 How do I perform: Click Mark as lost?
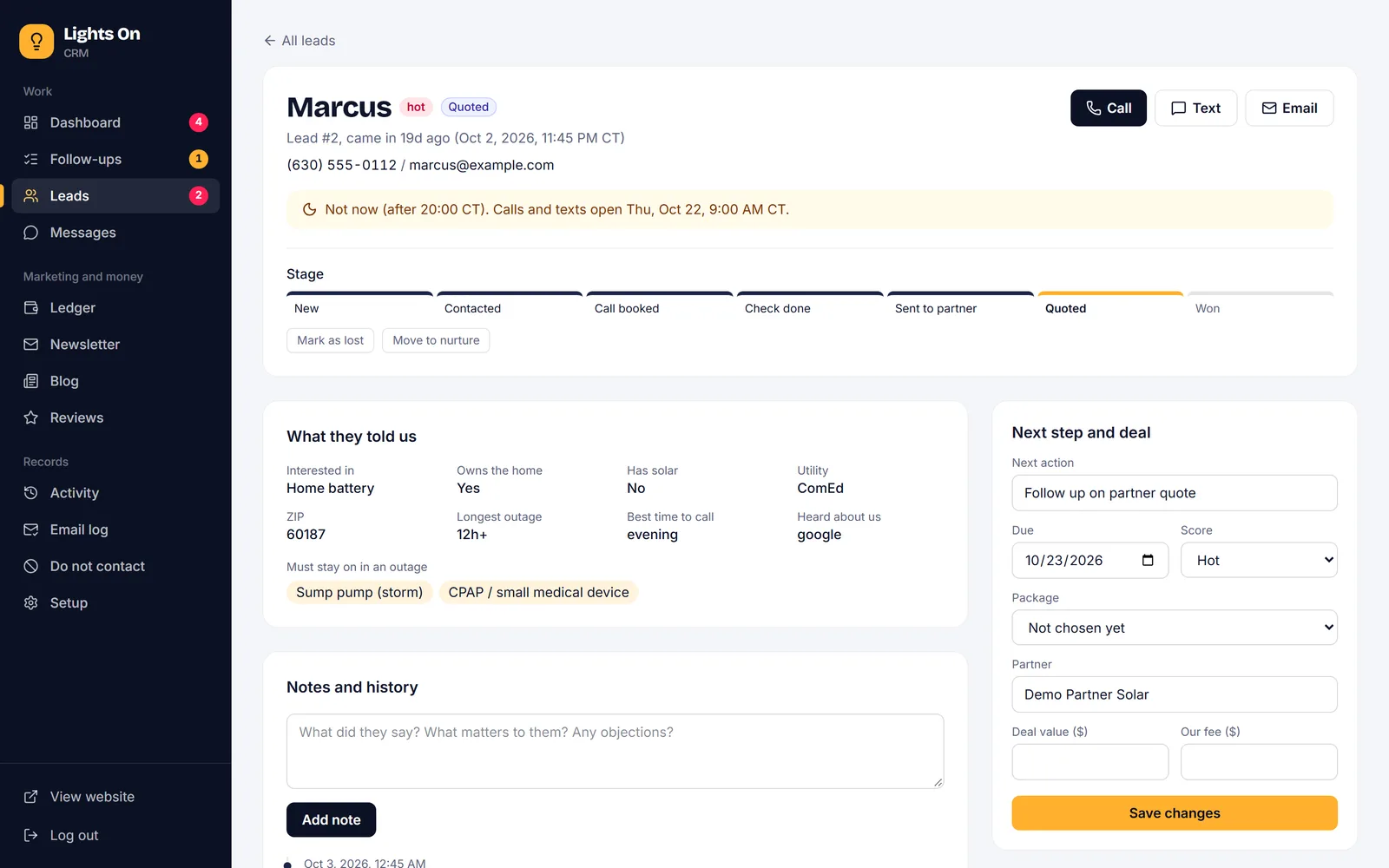(x=330, y=340)
